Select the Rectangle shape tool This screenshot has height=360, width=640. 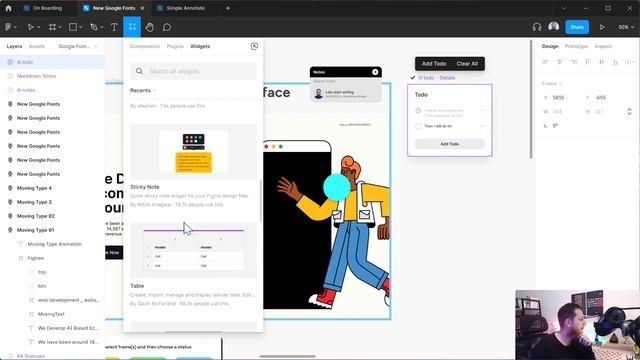73,27
